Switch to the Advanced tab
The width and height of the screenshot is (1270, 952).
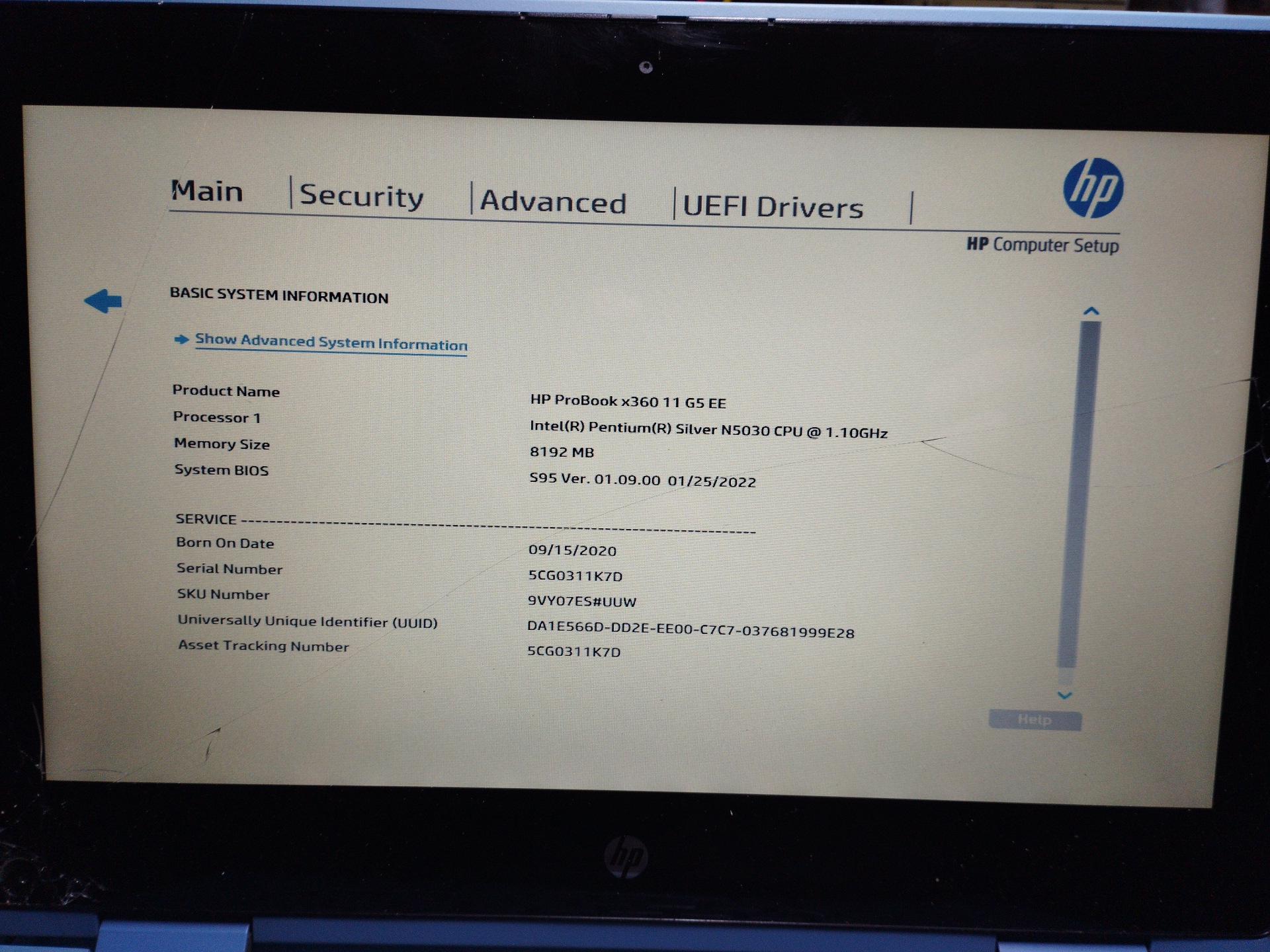click(553, 201)
